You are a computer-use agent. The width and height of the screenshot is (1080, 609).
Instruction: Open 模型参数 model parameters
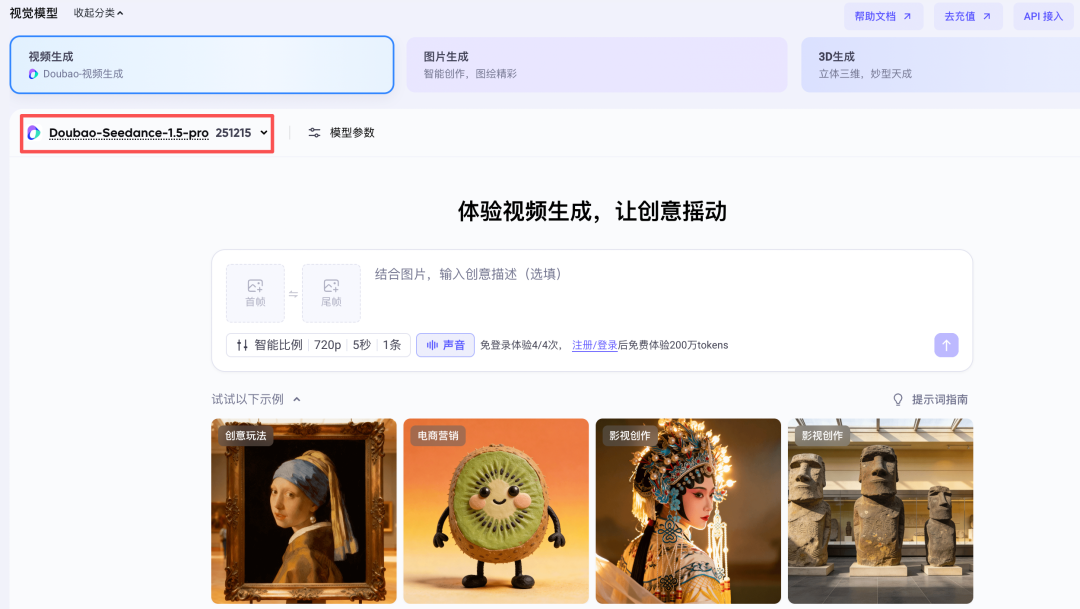(342, 133)
